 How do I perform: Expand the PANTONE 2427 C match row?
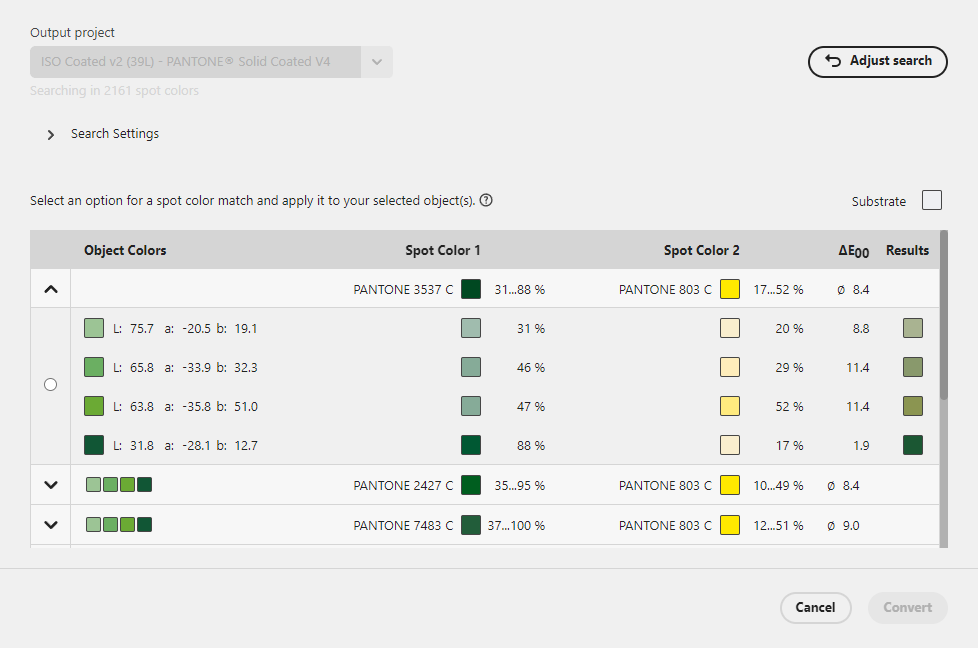pos(50,485)
